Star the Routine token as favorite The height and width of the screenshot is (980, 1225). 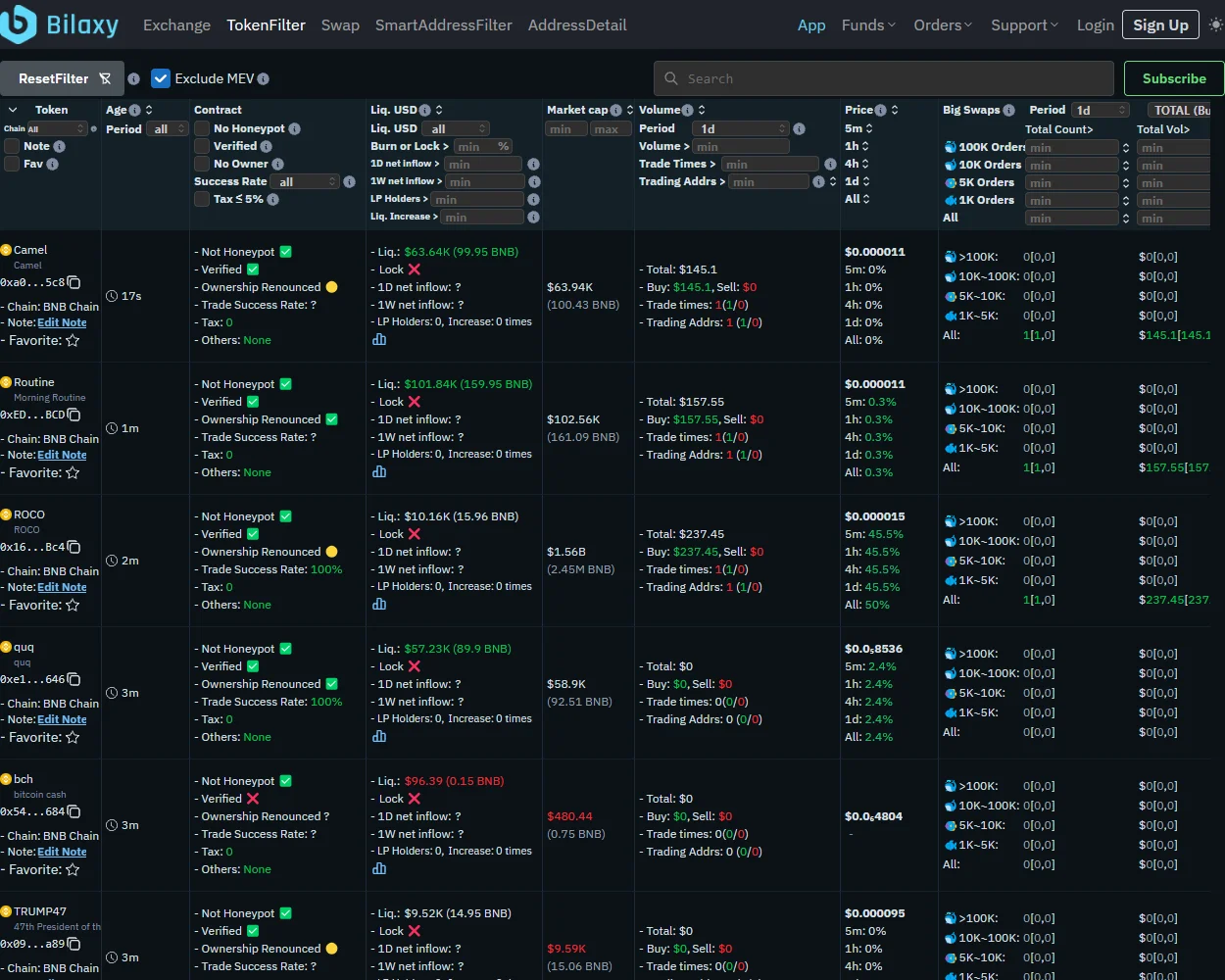click(73, 472)
